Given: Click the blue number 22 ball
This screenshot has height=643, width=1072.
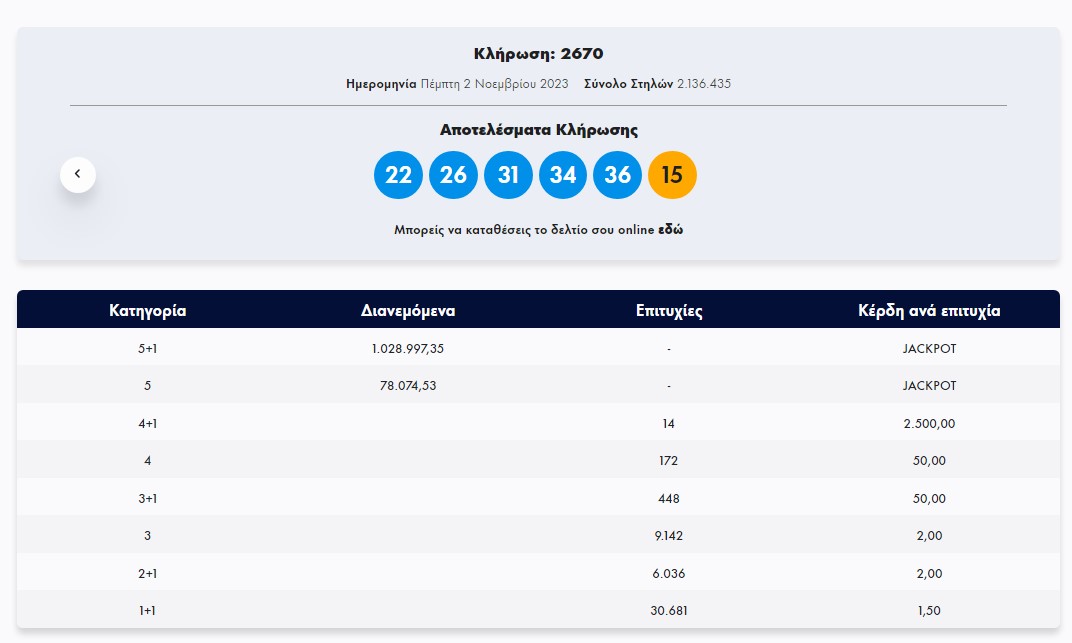Looking at the screenshot, I should [x=398, y=175].
